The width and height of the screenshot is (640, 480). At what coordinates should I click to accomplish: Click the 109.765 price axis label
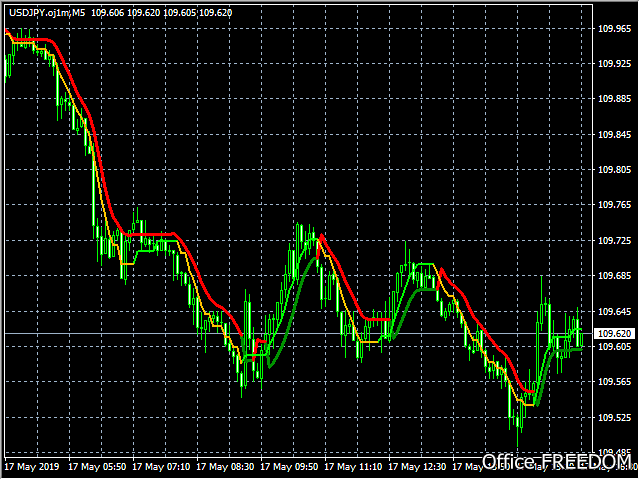pos(614,205)
